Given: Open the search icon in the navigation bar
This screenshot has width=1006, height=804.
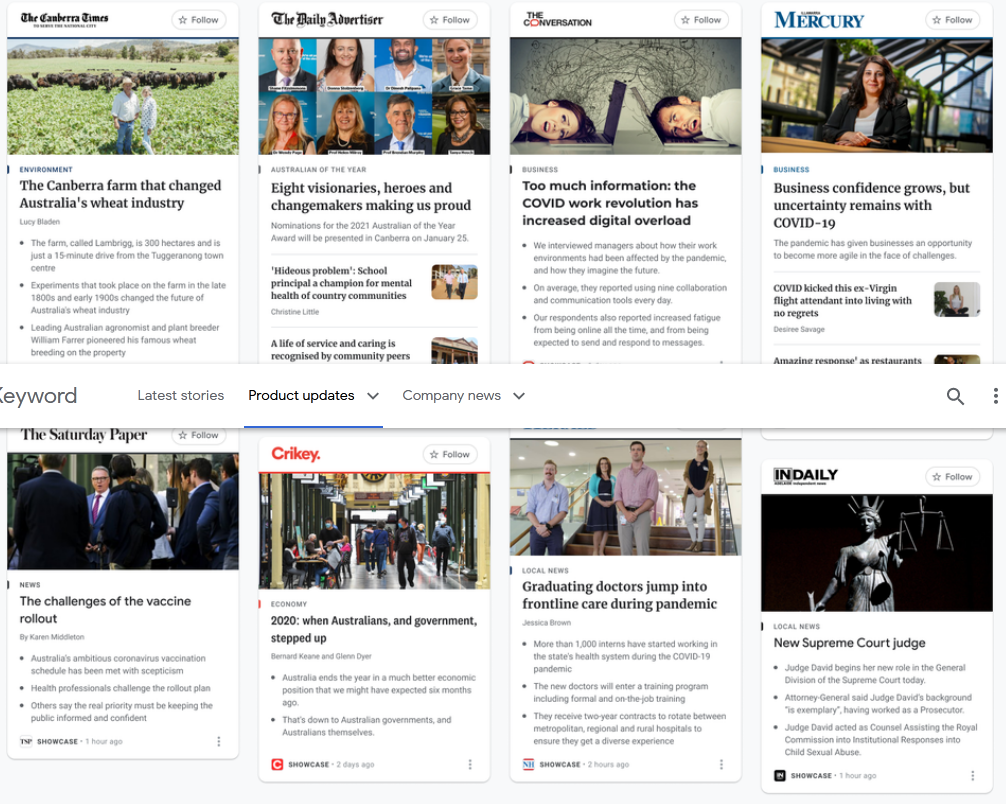Looking at the screenshot, I should (x=955, y=396).
